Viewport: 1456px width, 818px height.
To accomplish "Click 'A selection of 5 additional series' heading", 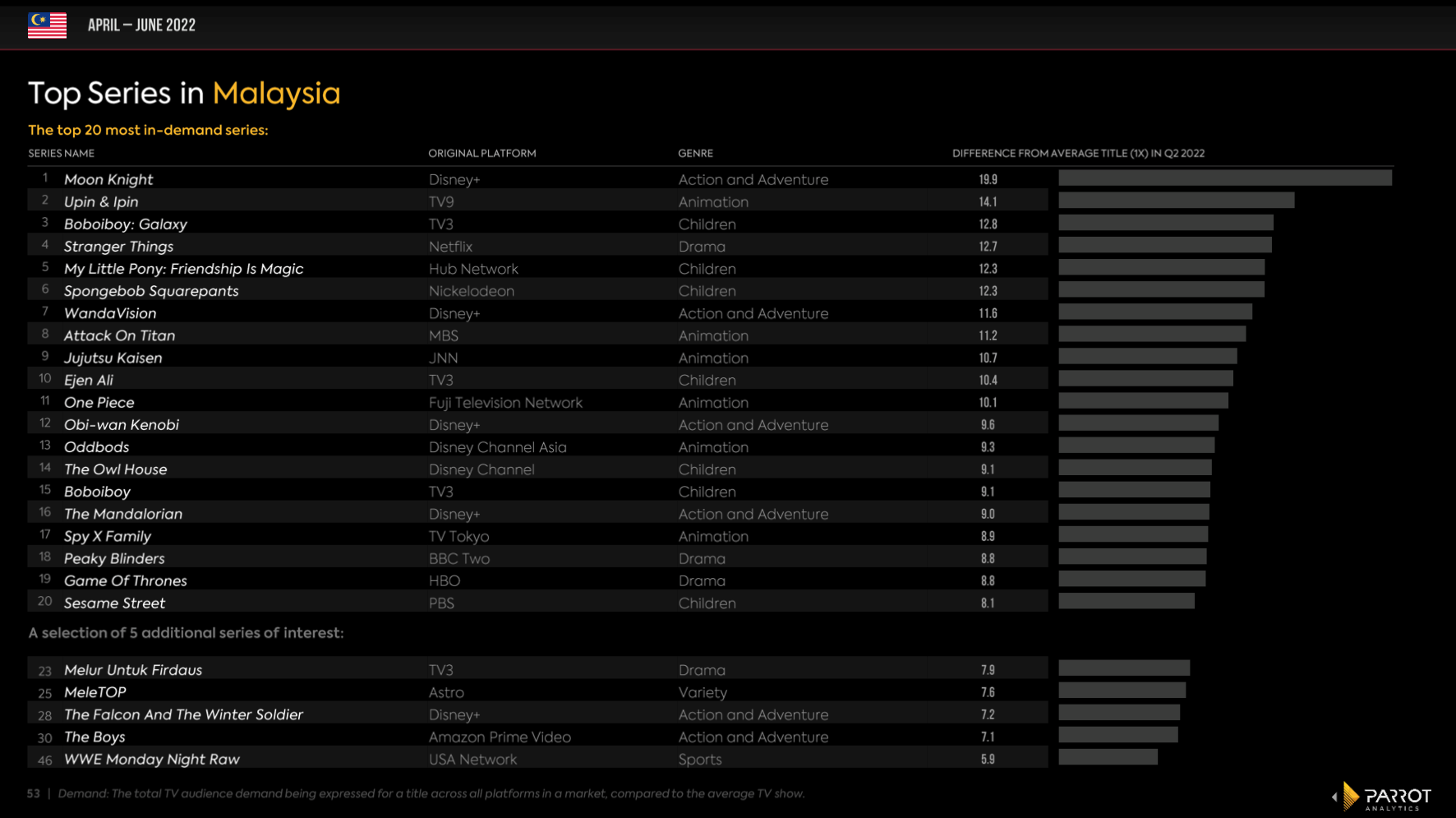I will (186, 633).
